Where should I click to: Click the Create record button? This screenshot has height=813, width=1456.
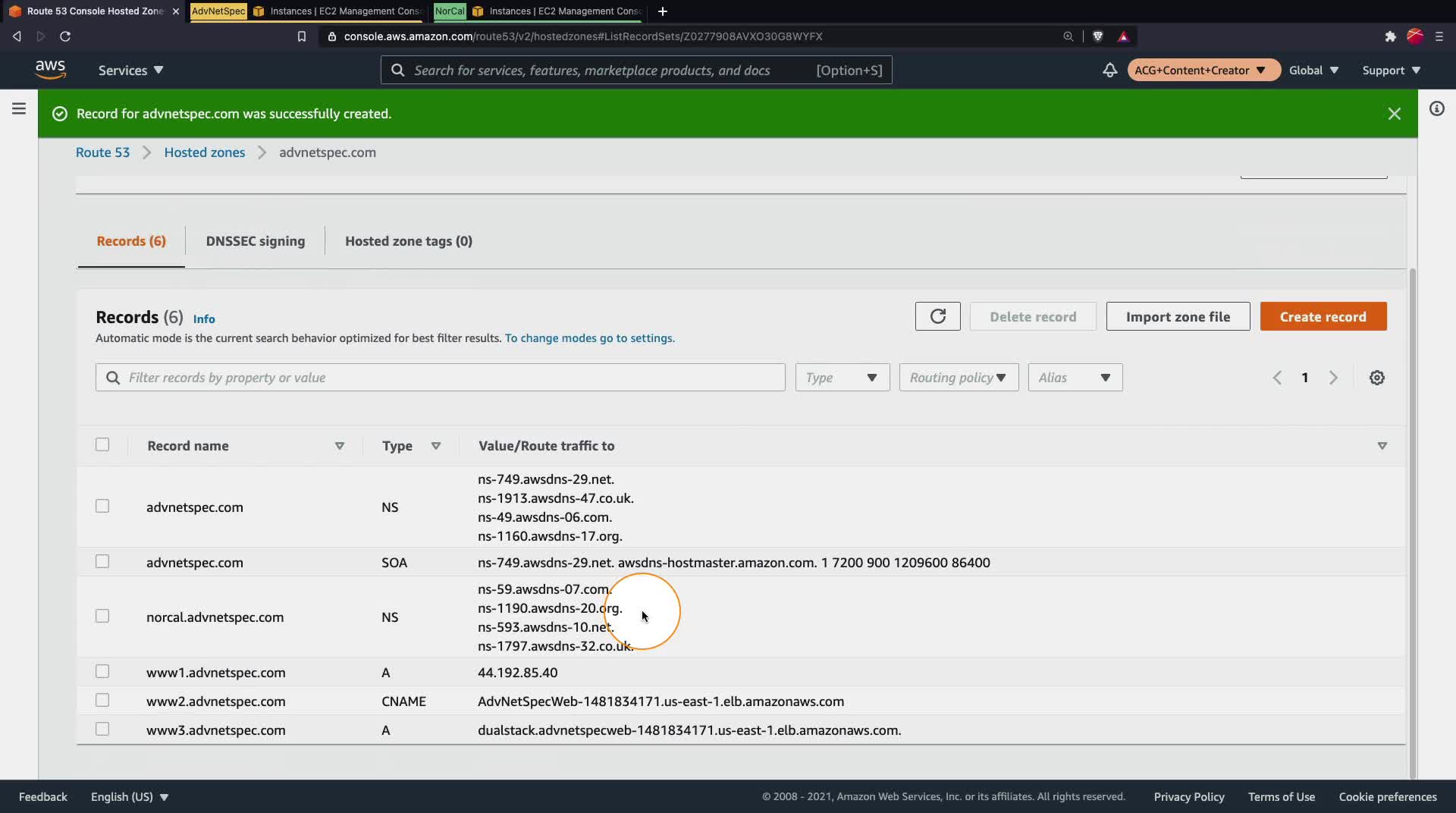tap(1323, 316)
